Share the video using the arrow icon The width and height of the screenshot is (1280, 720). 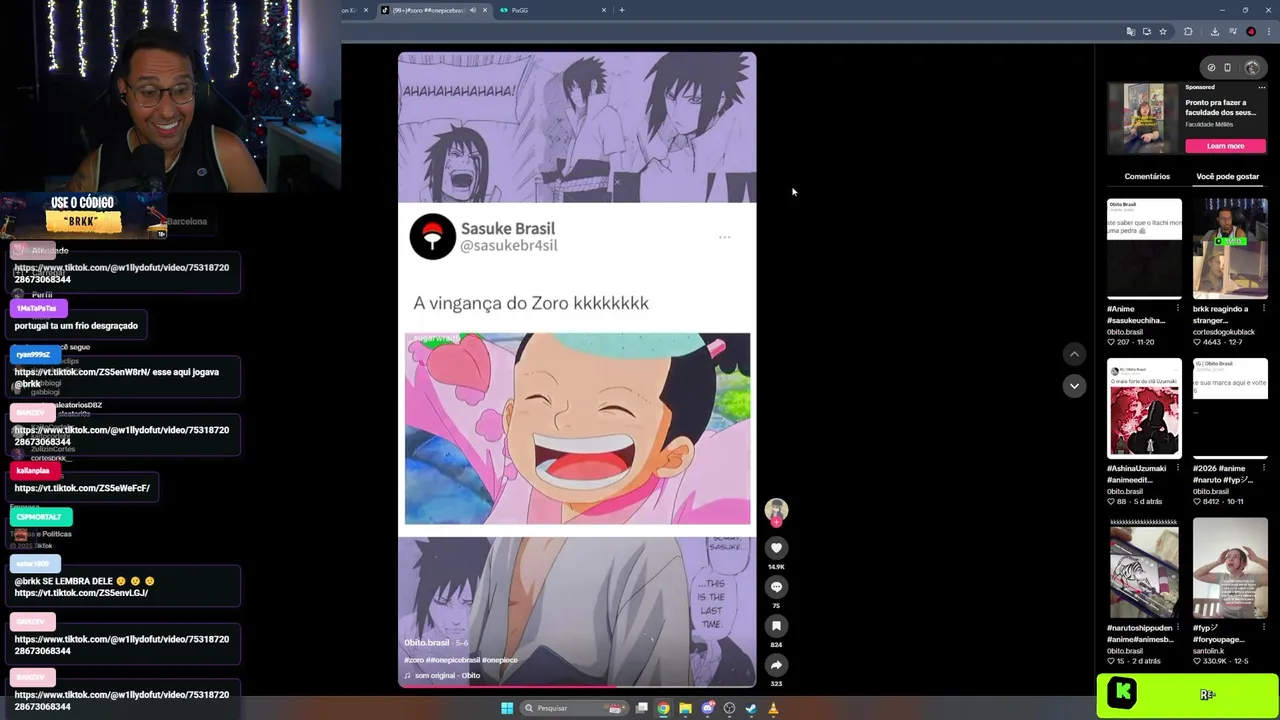pos(776,665)
